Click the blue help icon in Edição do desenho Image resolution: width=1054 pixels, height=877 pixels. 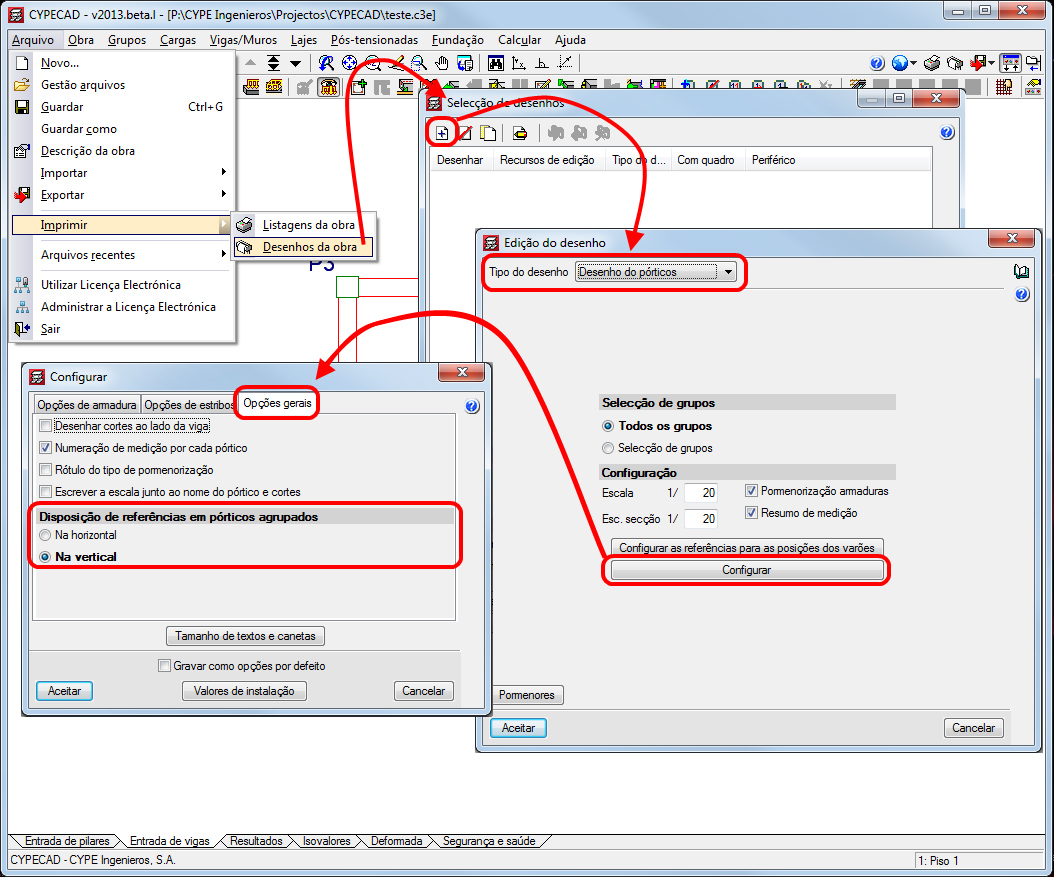[x=1022, y=294]
